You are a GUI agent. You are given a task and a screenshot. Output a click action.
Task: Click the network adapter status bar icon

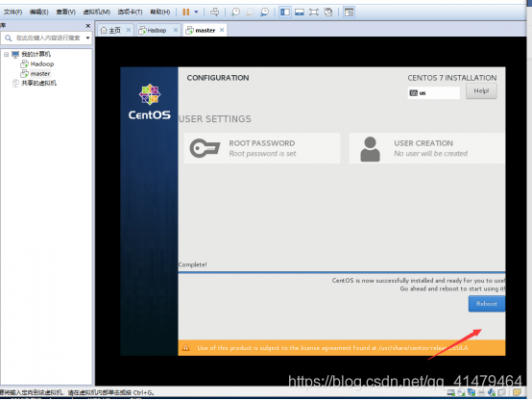(471, 393)
